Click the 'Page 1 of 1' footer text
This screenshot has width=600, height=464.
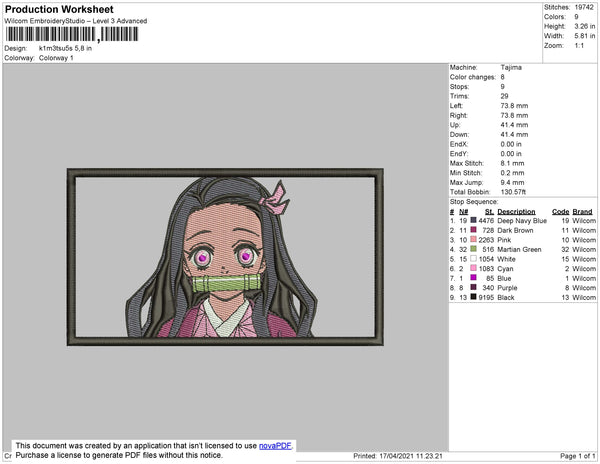click(578, 456)
